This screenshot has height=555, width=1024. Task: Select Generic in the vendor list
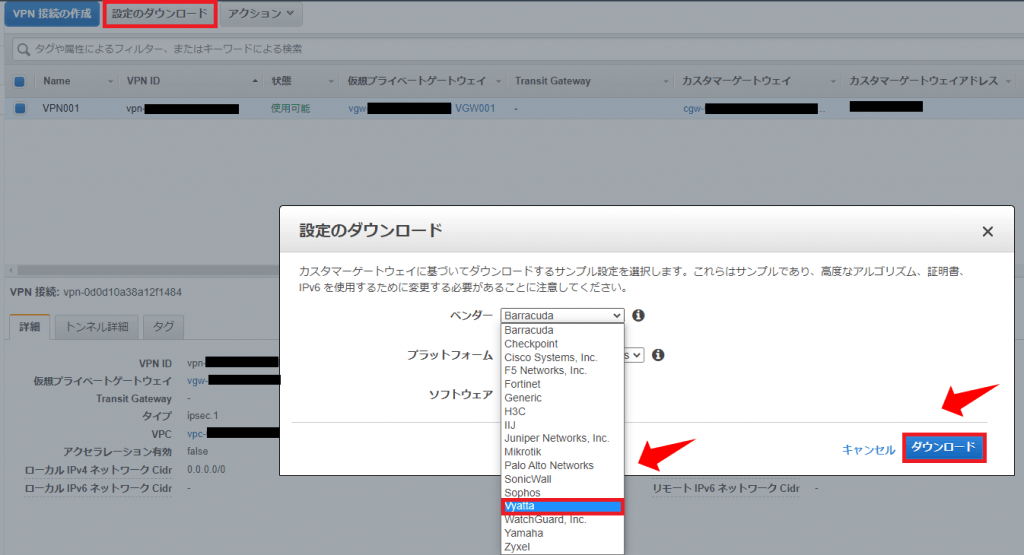(562, 398)
